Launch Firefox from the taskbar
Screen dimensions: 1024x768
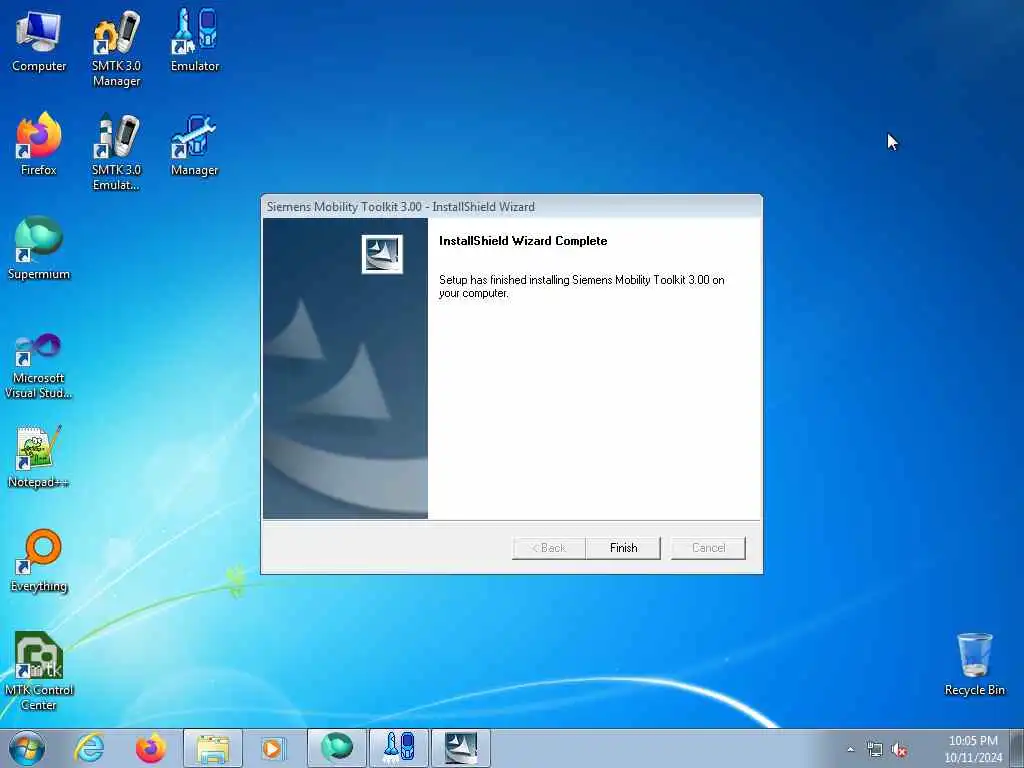pos(151,748)
